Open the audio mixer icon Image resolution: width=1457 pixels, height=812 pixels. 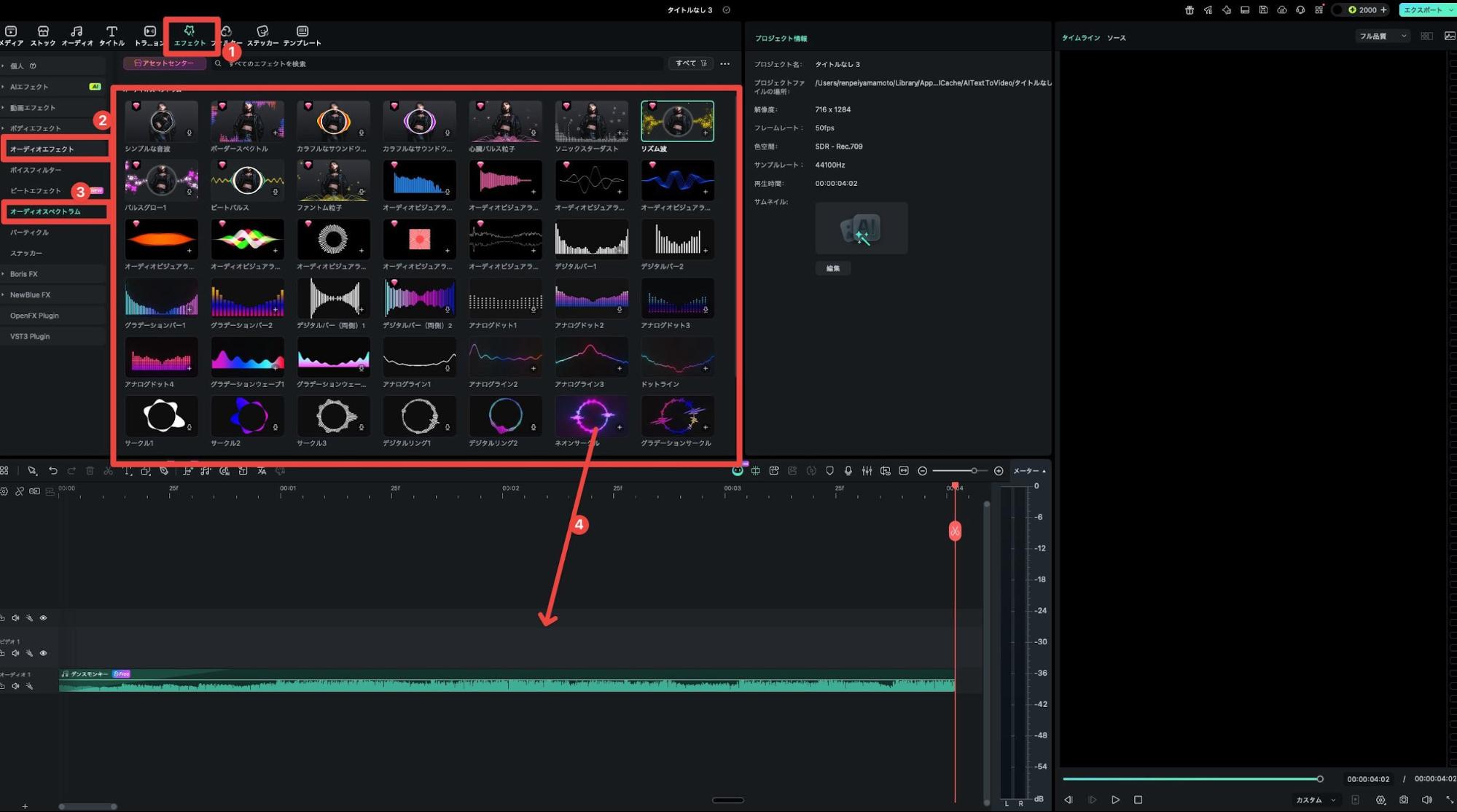click(867, 471)
